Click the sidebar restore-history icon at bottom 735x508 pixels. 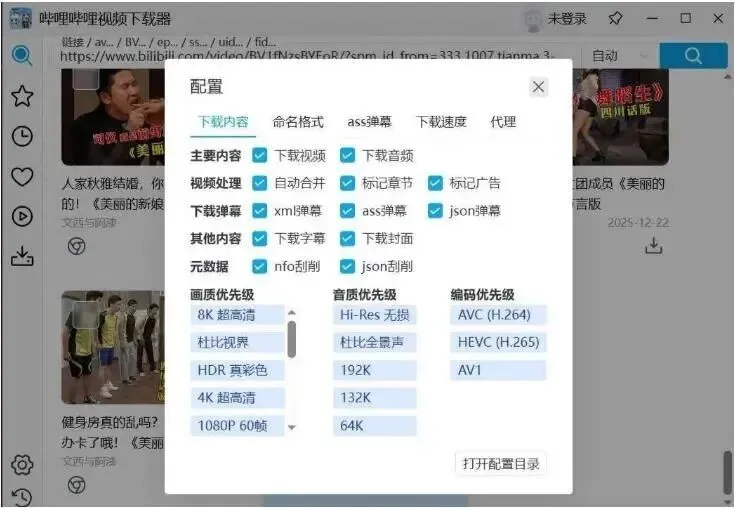pos(22,497)
